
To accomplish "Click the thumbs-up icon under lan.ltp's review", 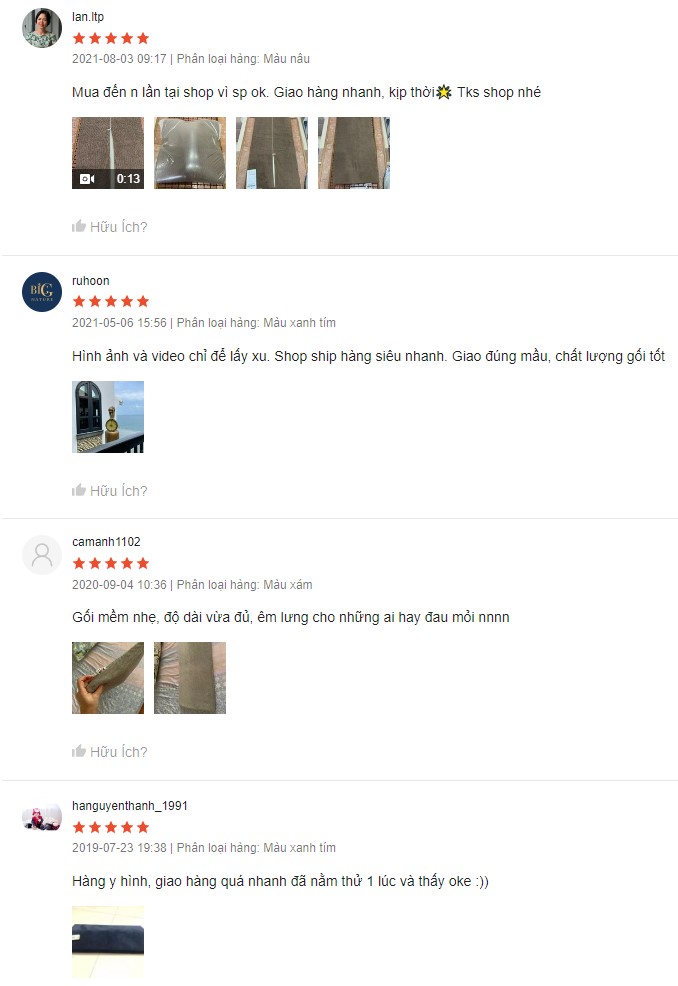I will (79, 226).
